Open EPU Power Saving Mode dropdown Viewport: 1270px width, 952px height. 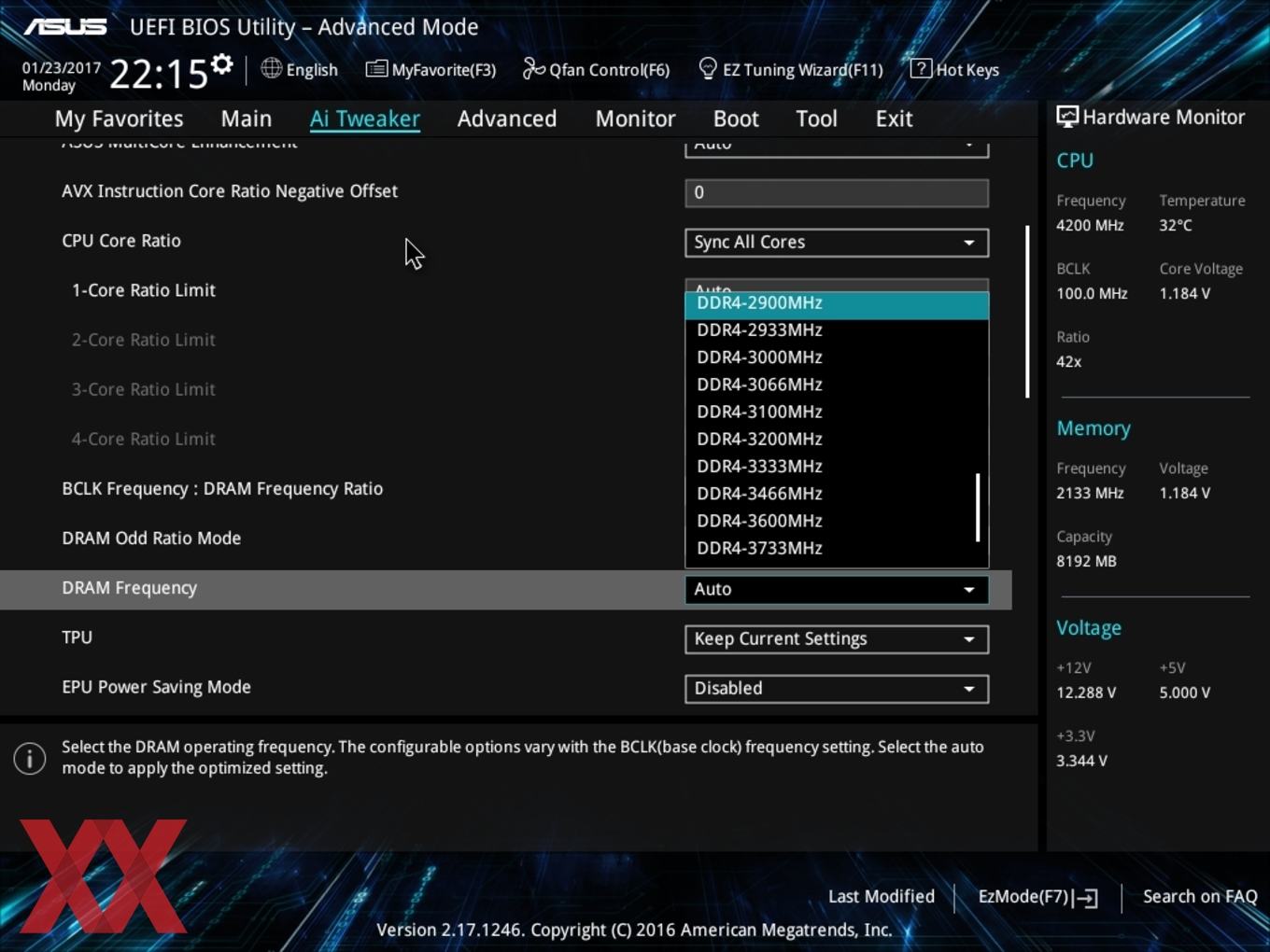coord(837,689)
